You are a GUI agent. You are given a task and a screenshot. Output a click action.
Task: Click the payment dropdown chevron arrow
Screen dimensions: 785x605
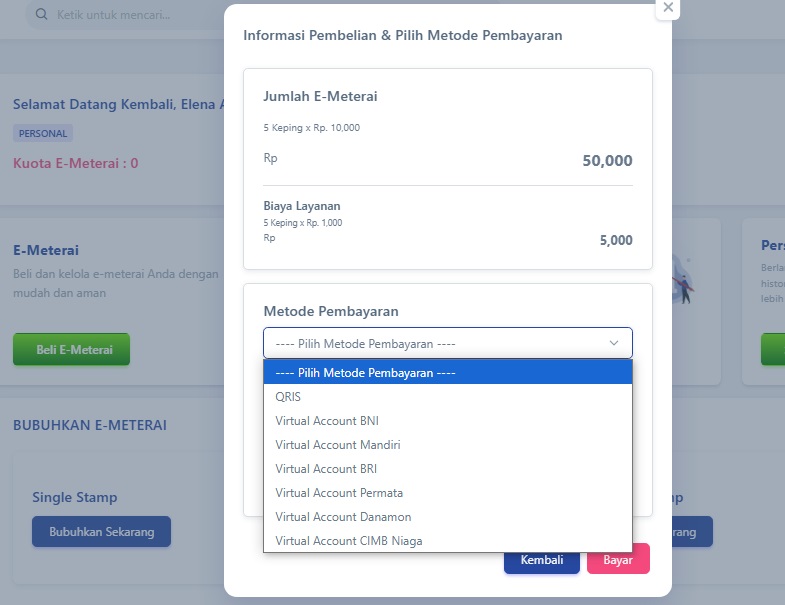(x=614, y=343)
